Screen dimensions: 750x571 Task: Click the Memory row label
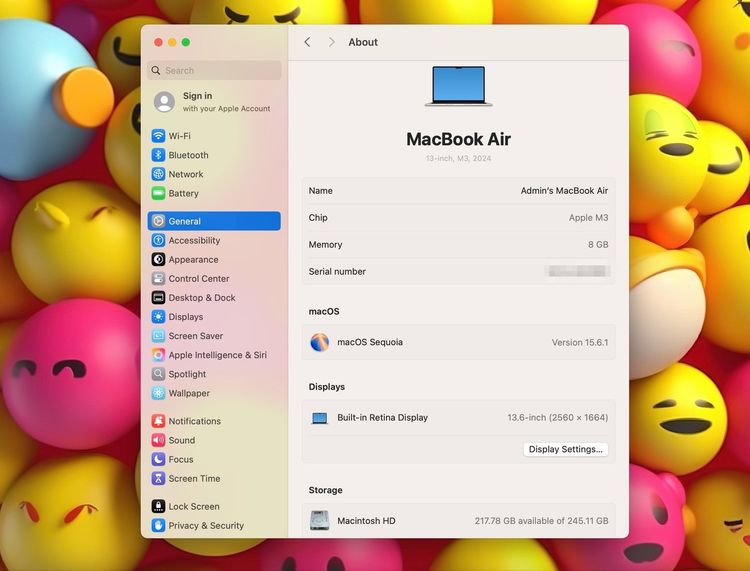(x=325, y=244)
